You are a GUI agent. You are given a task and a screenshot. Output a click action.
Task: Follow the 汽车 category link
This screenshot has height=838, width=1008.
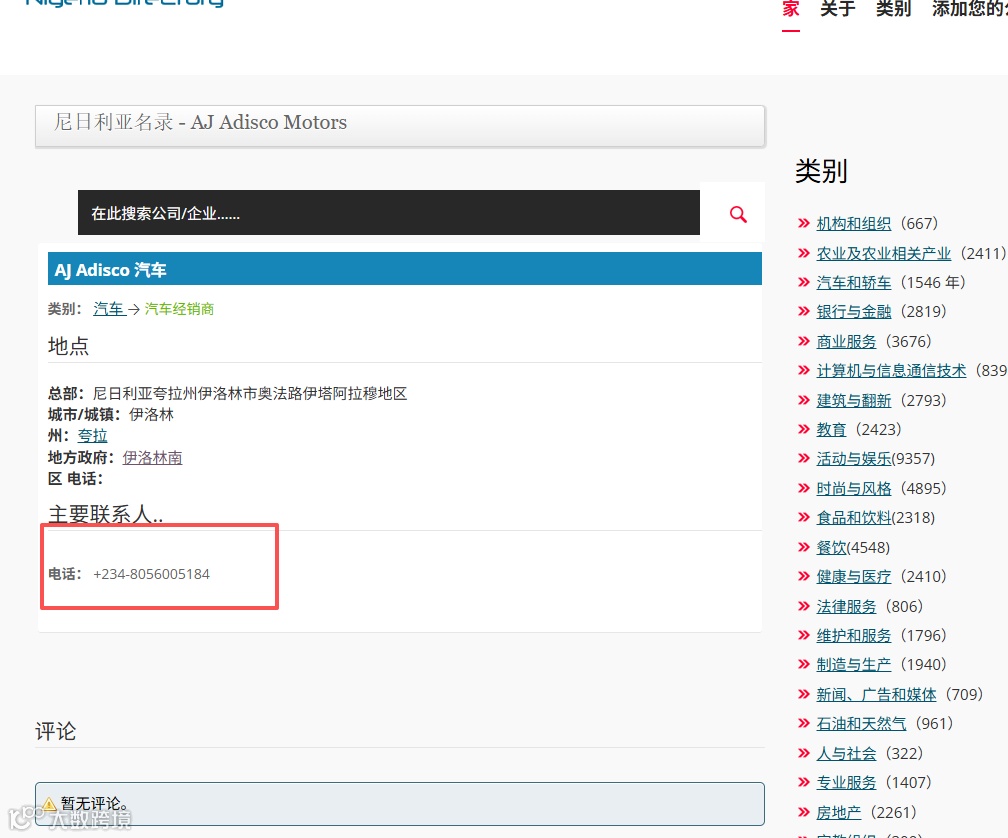(x=109, y=309)
